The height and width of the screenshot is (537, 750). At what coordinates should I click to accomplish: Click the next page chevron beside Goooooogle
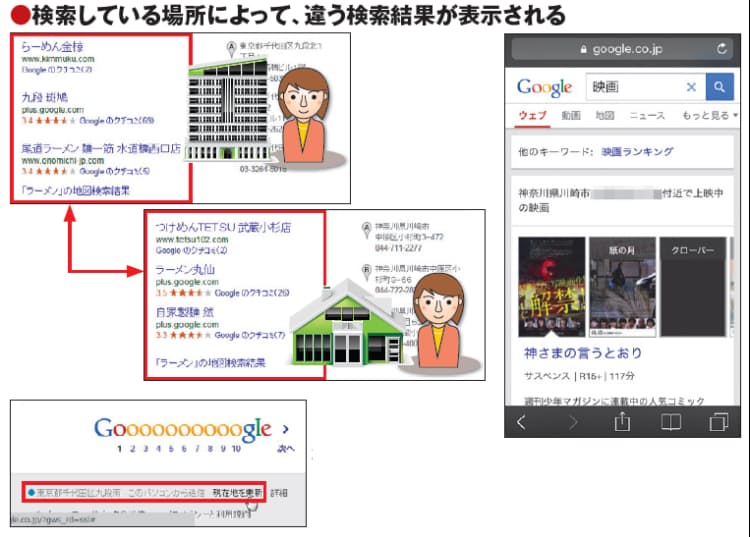pos(286,429)
